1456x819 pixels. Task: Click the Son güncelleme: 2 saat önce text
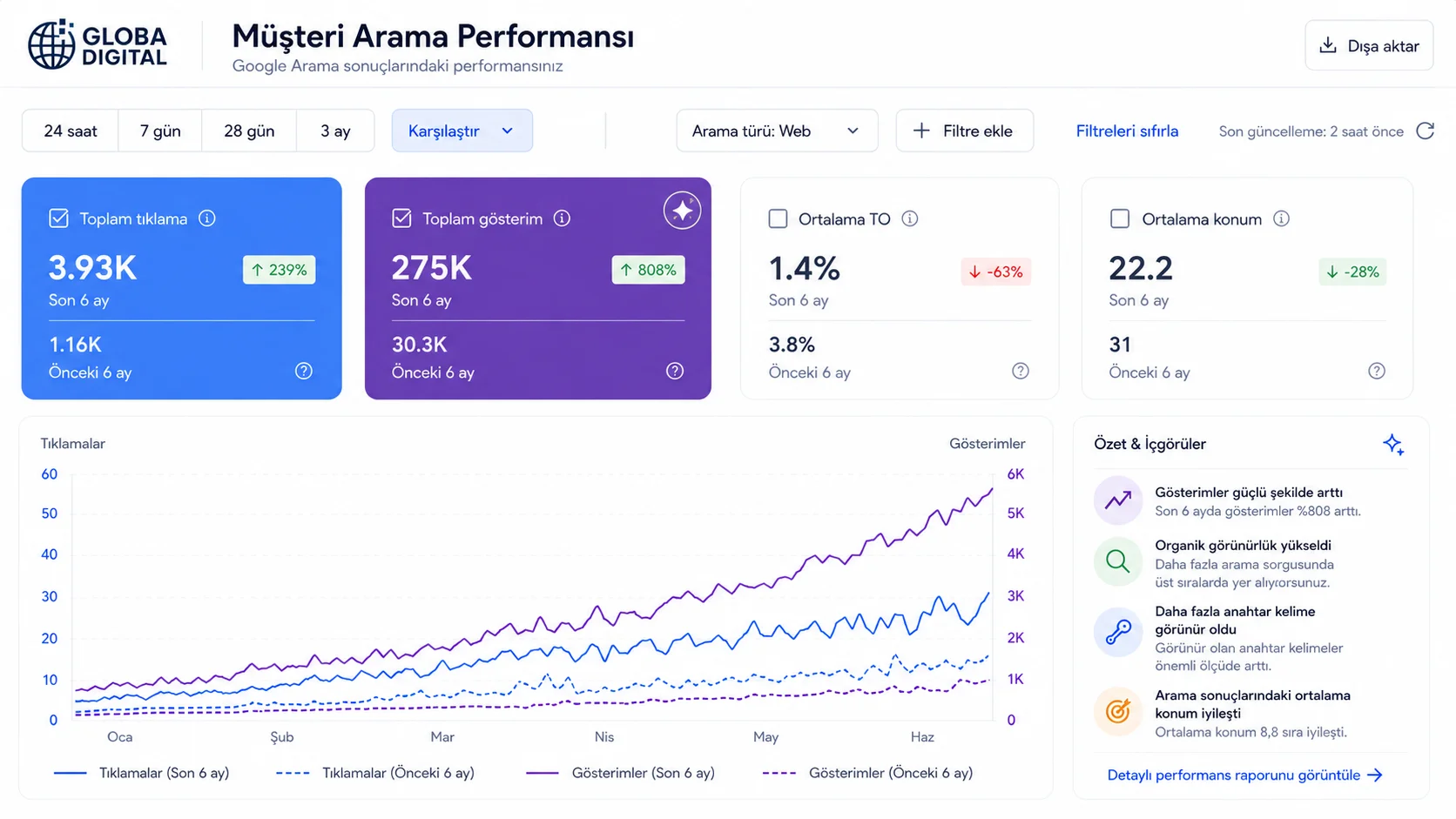[x=1311, y=131]
